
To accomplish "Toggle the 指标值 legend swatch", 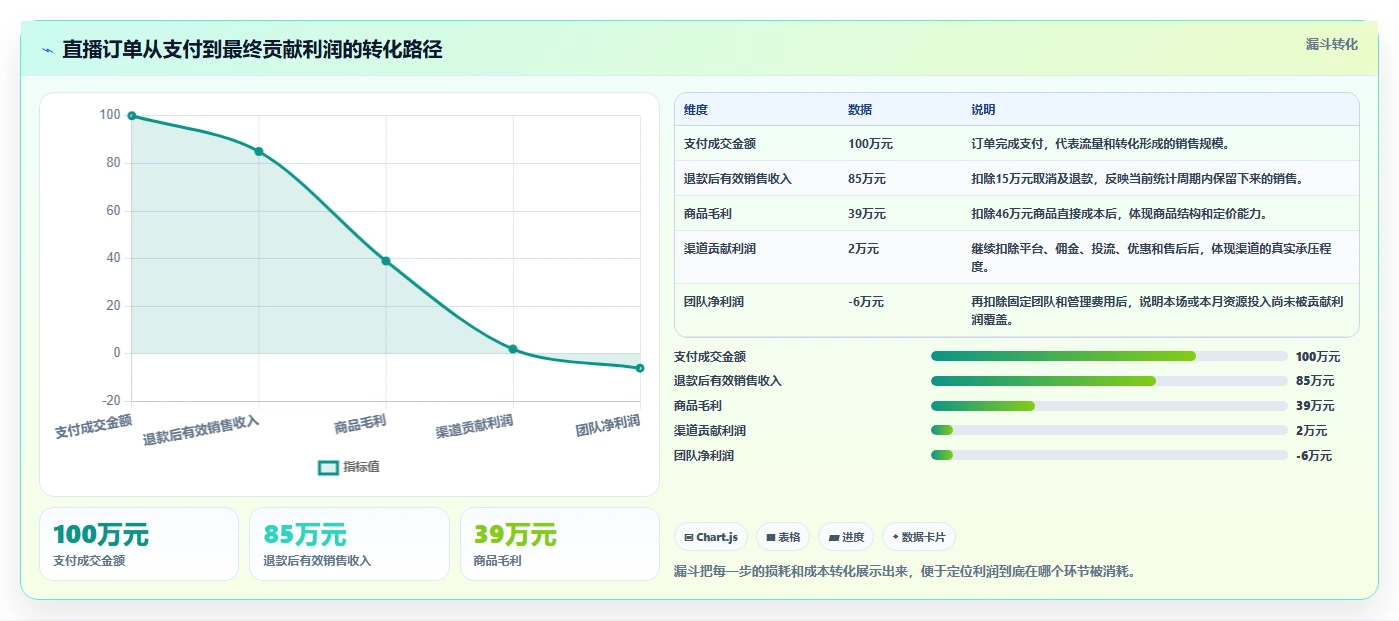I will pos(328,468).
